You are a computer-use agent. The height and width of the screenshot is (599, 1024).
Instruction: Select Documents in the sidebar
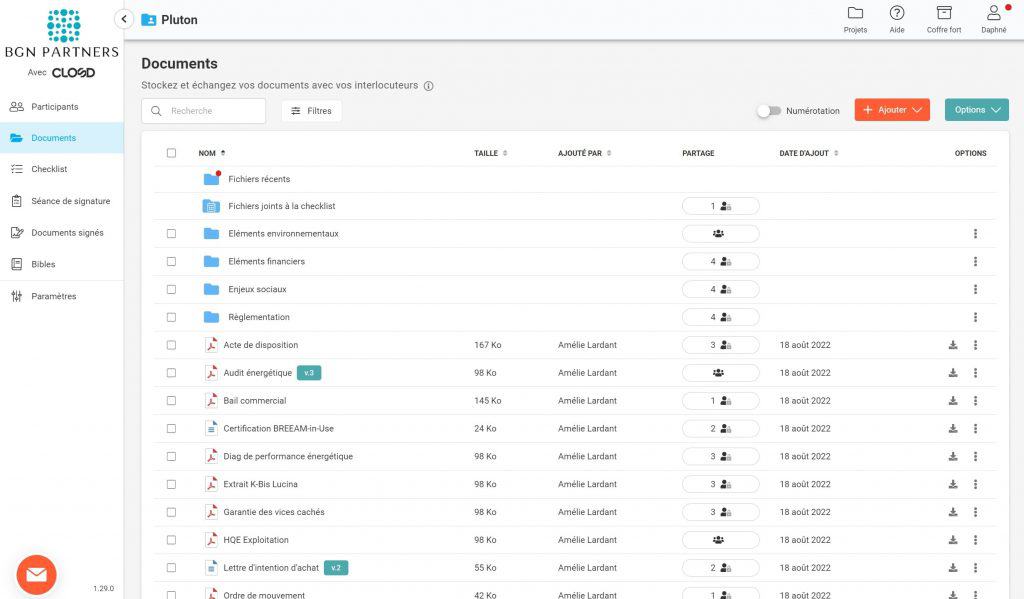click(x=61, y=138)
